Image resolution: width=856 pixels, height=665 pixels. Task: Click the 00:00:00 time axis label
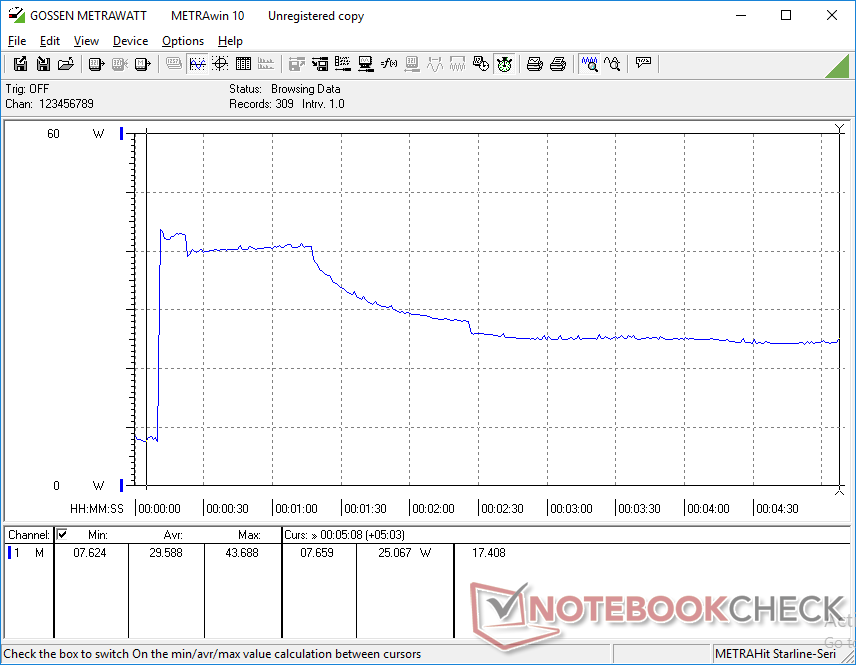pos(159,509)
